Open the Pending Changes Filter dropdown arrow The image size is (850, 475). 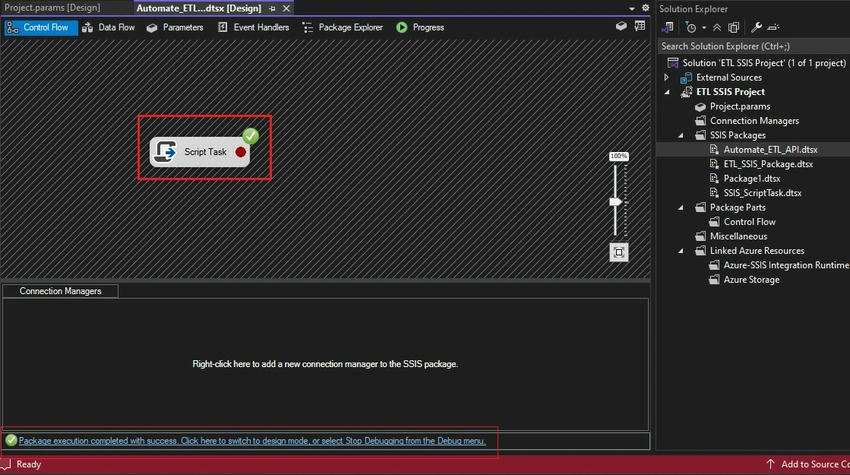pos(704,28)
